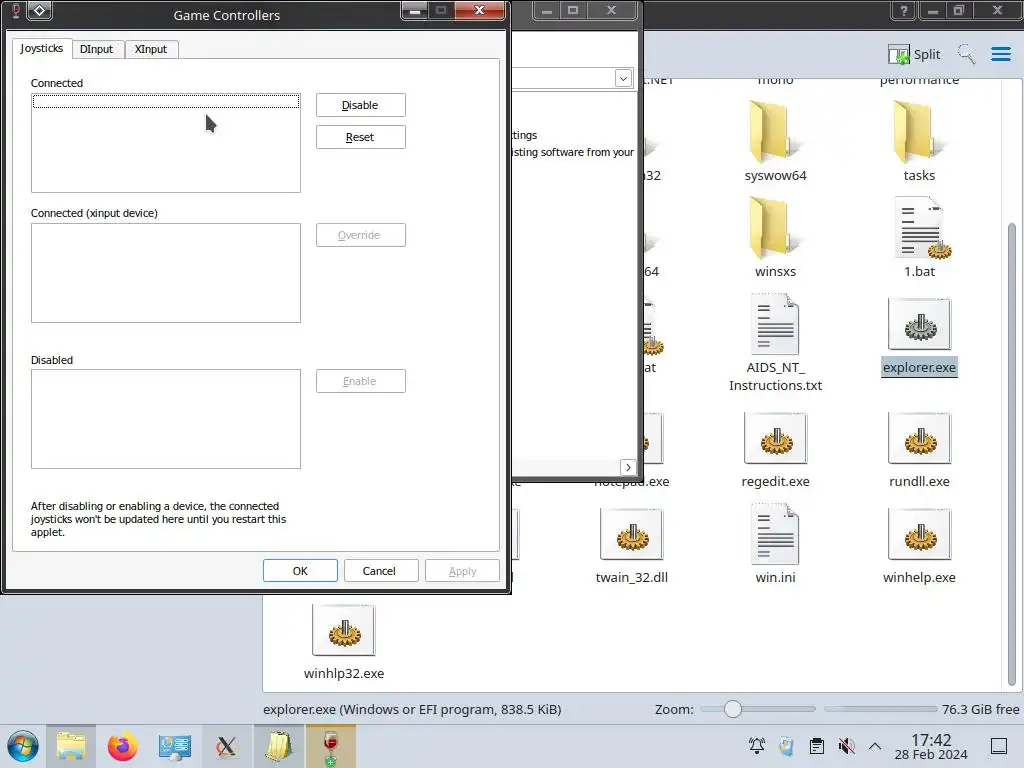Click the muted volume tray icon
The width and height of the screenshot is (1024, 768).
point(846,746)
